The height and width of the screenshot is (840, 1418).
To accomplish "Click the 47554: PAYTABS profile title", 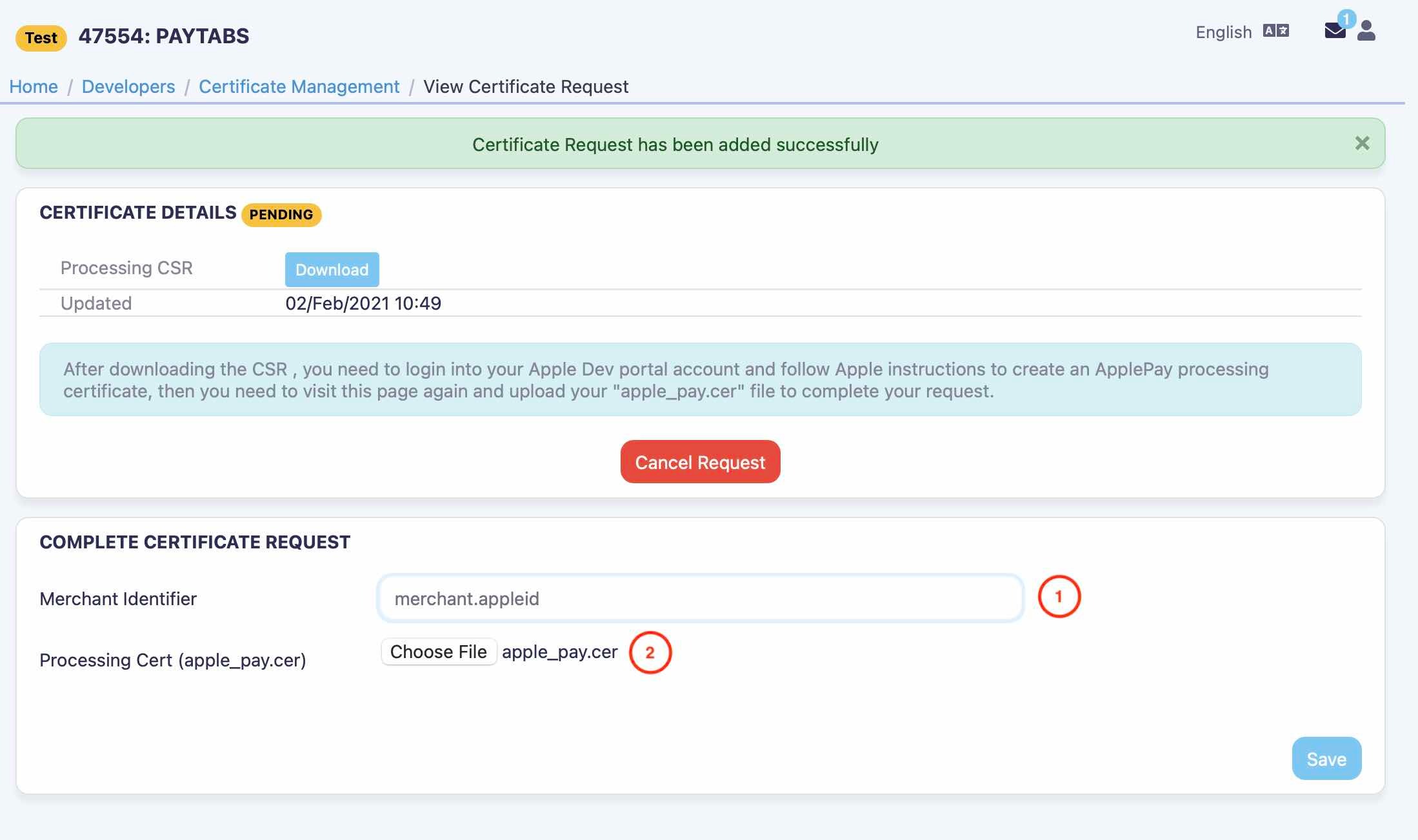I will tap(164, 36).
